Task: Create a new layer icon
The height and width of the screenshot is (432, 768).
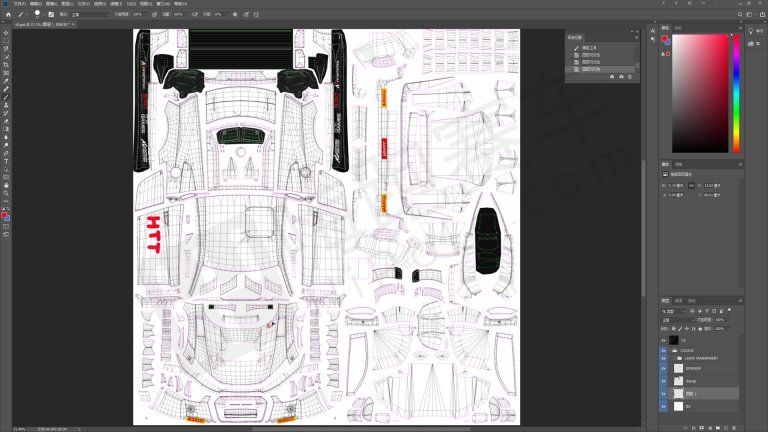Action: tap(726, 428)
